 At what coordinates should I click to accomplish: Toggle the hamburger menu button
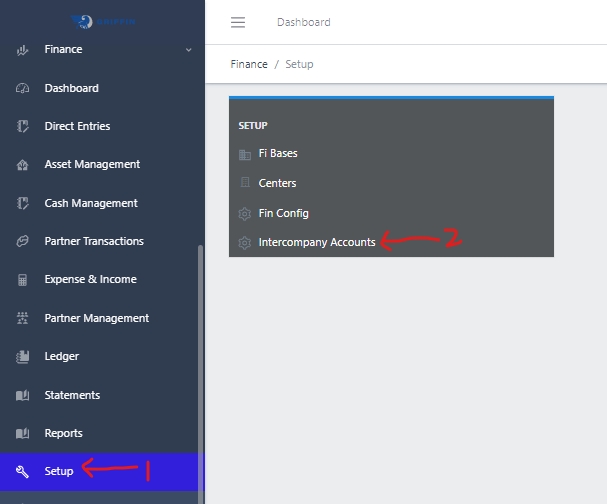coord(238,22)
